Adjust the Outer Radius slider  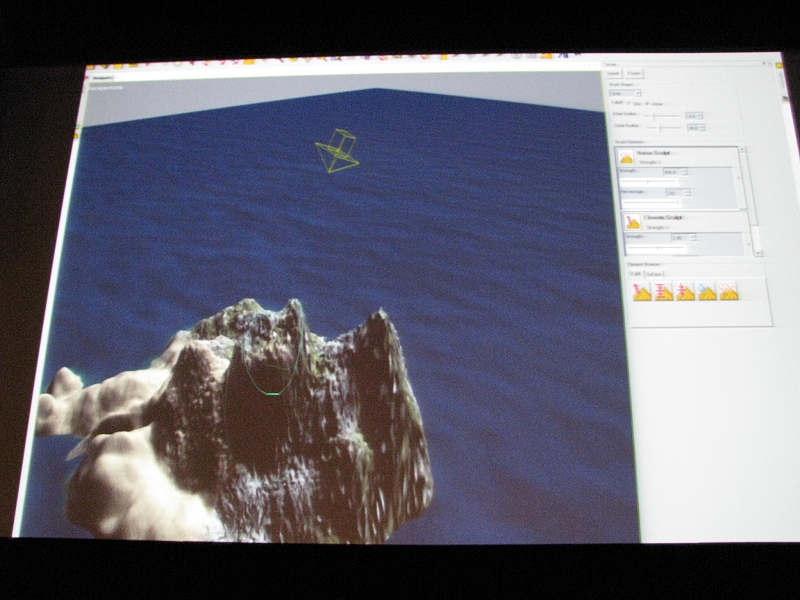pos(664,128)
